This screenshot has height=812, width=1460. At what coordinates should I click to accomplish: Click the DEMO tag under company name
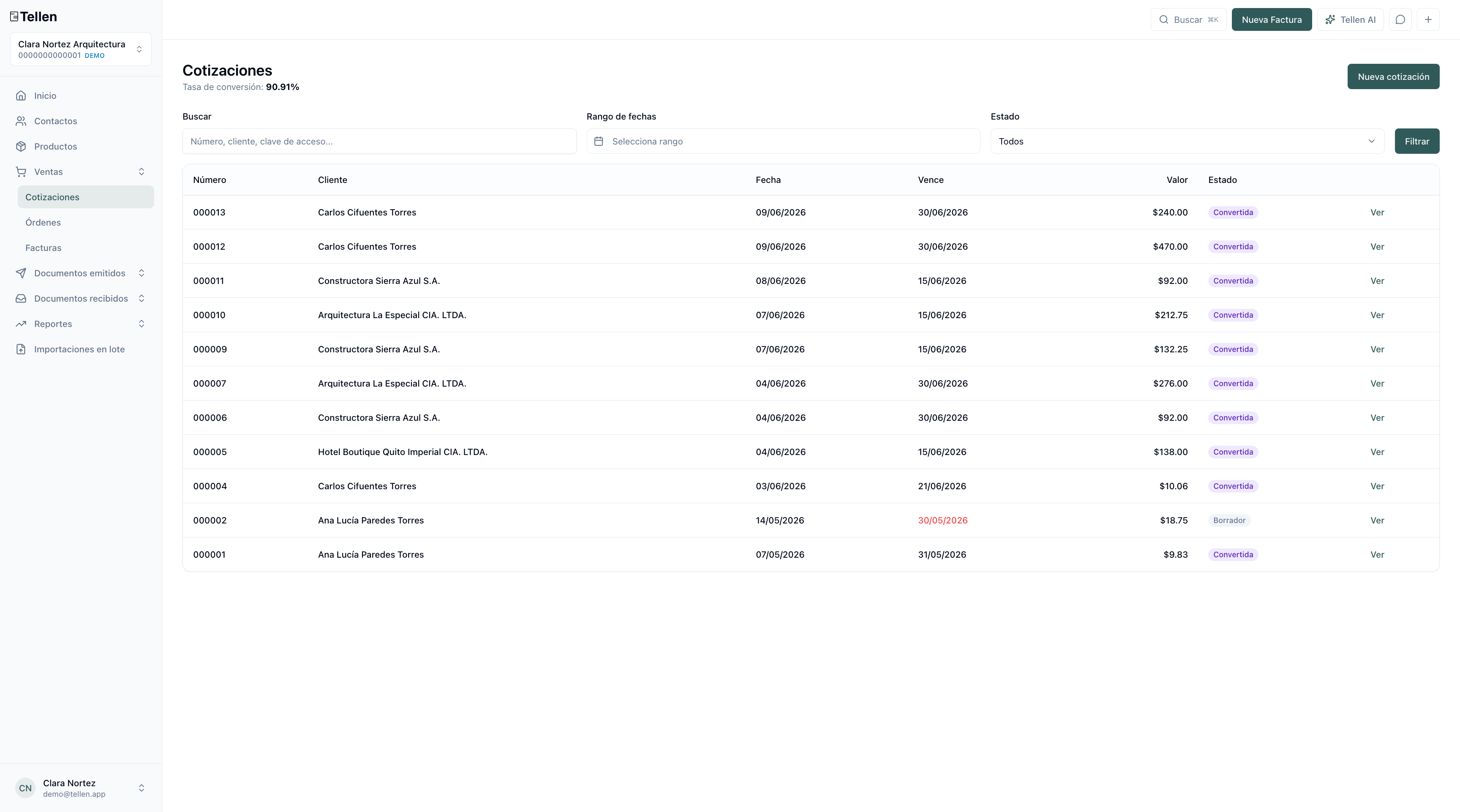[x=95, y=56]
